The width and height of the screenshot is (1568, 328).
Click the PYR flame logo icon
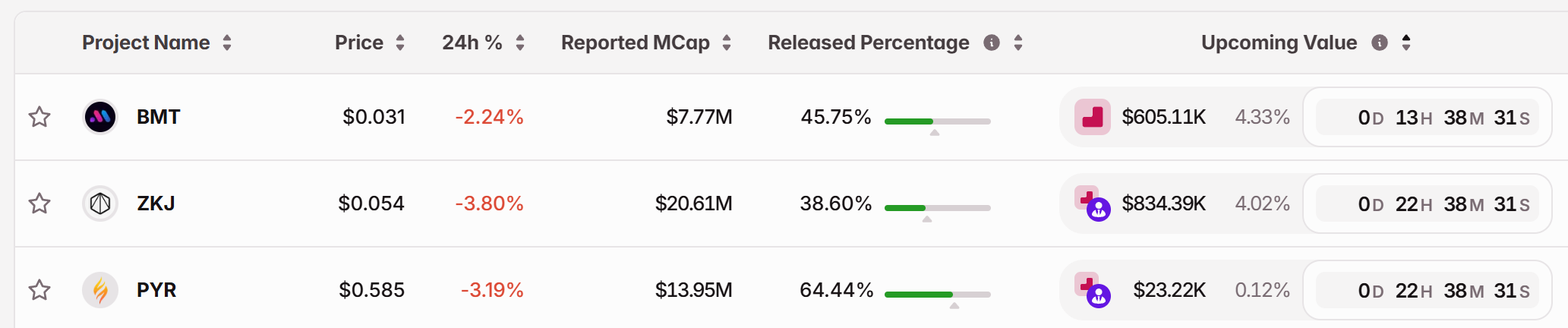(x=100, y=290)
